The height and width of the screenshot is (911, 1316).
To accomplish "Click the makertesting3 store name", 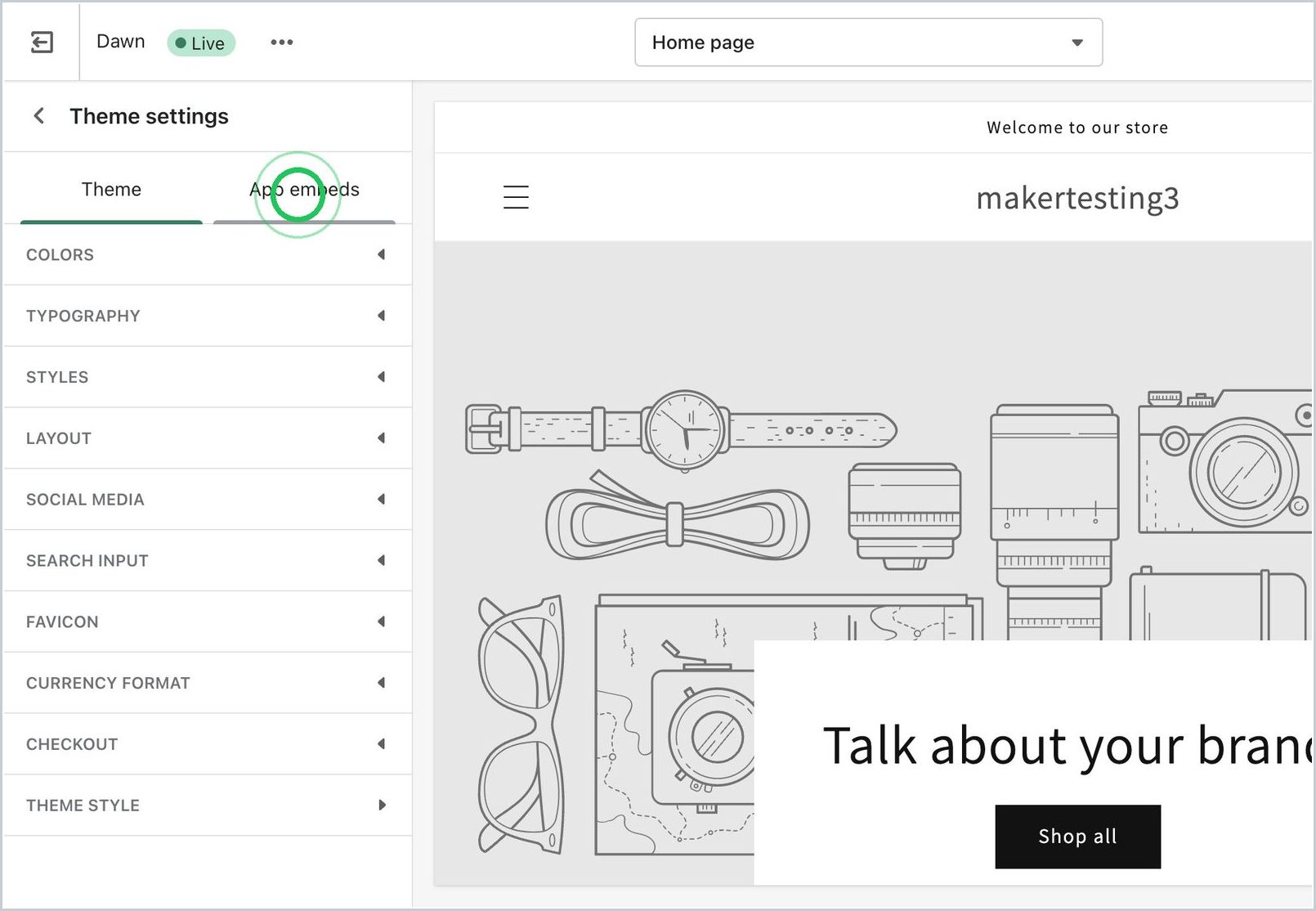I will (x=1077, y=198).
